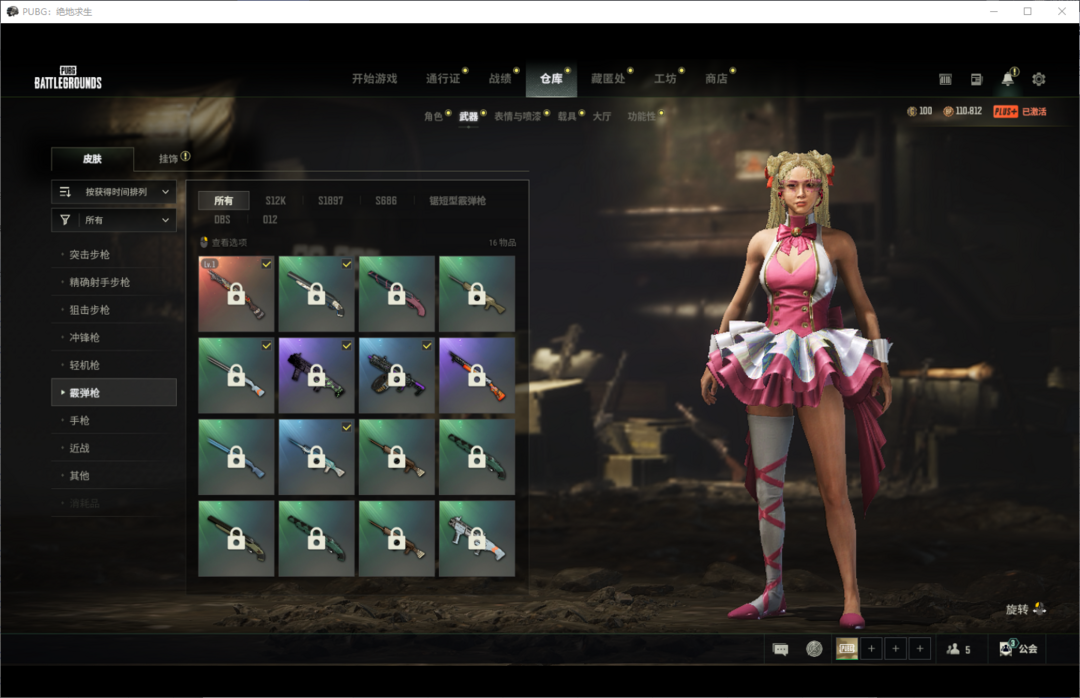Click the BP balance 110.812
Image resolution: width=1080 pixels, height=698 pixels.
(962, 111)
